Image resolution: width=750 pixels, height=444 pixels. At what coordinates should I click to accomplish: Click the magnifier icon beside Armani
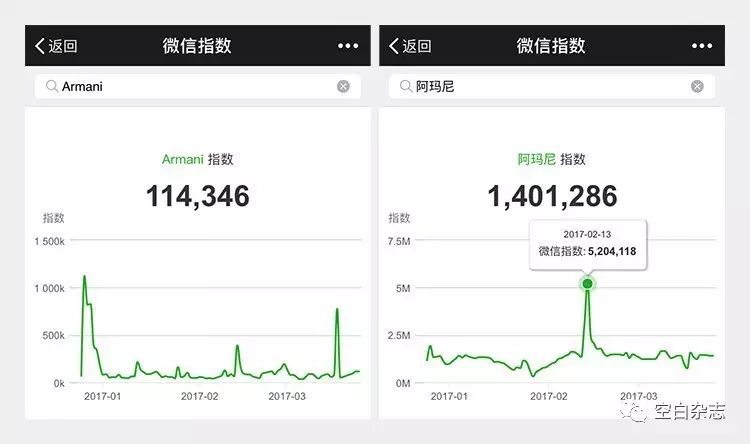pos(52,86)
